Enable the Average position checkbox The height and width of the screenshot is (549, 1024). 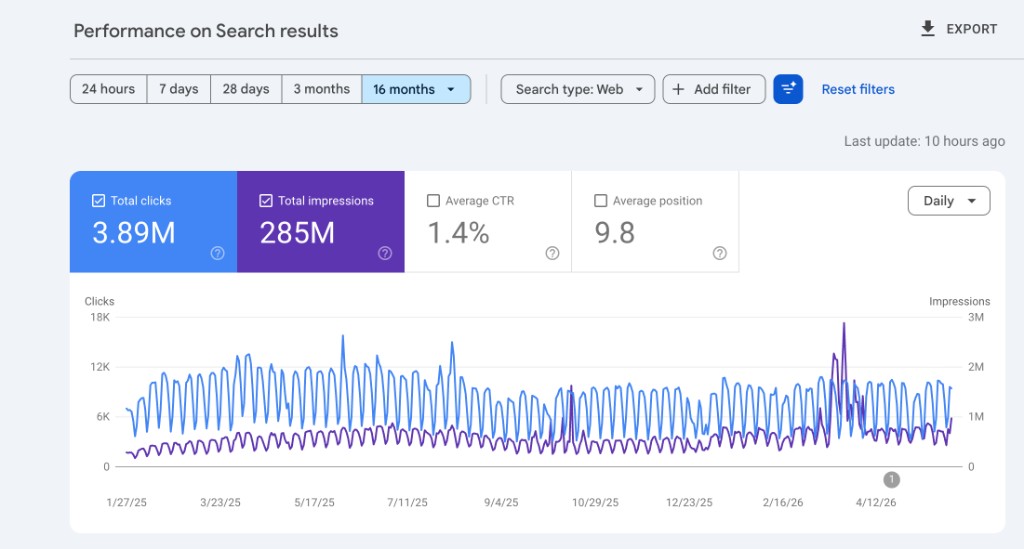[600, 200]
